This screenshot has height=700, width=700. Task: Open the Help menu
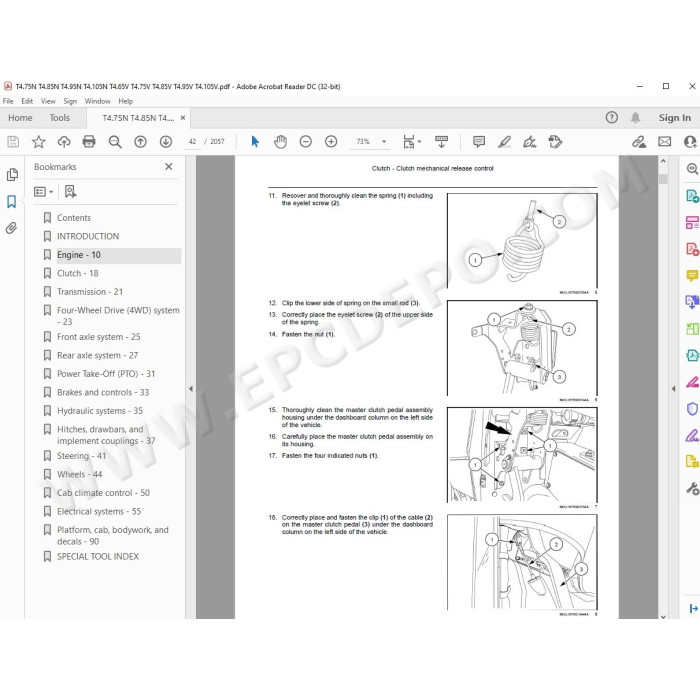tap(126, 101)
